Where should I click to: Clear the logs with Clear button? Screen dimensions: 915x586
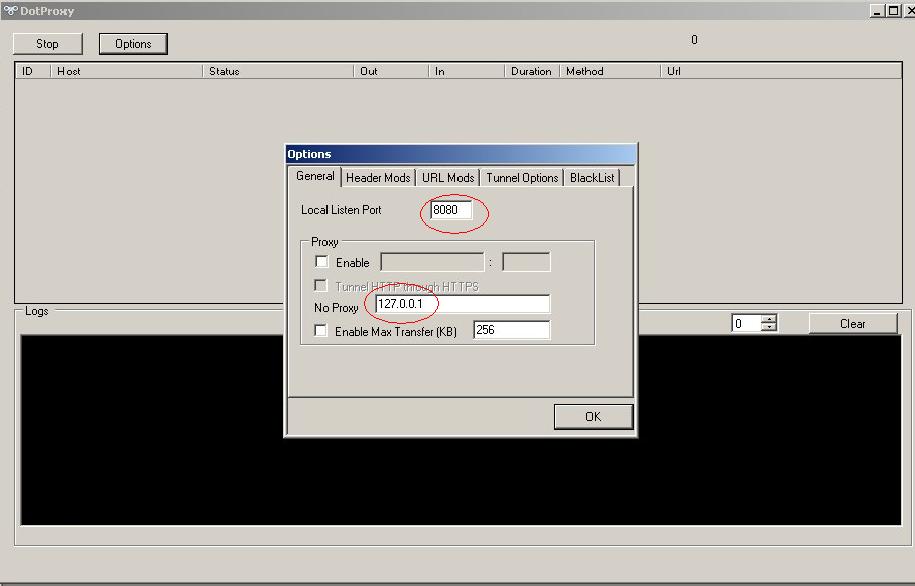tap(853, 324)
